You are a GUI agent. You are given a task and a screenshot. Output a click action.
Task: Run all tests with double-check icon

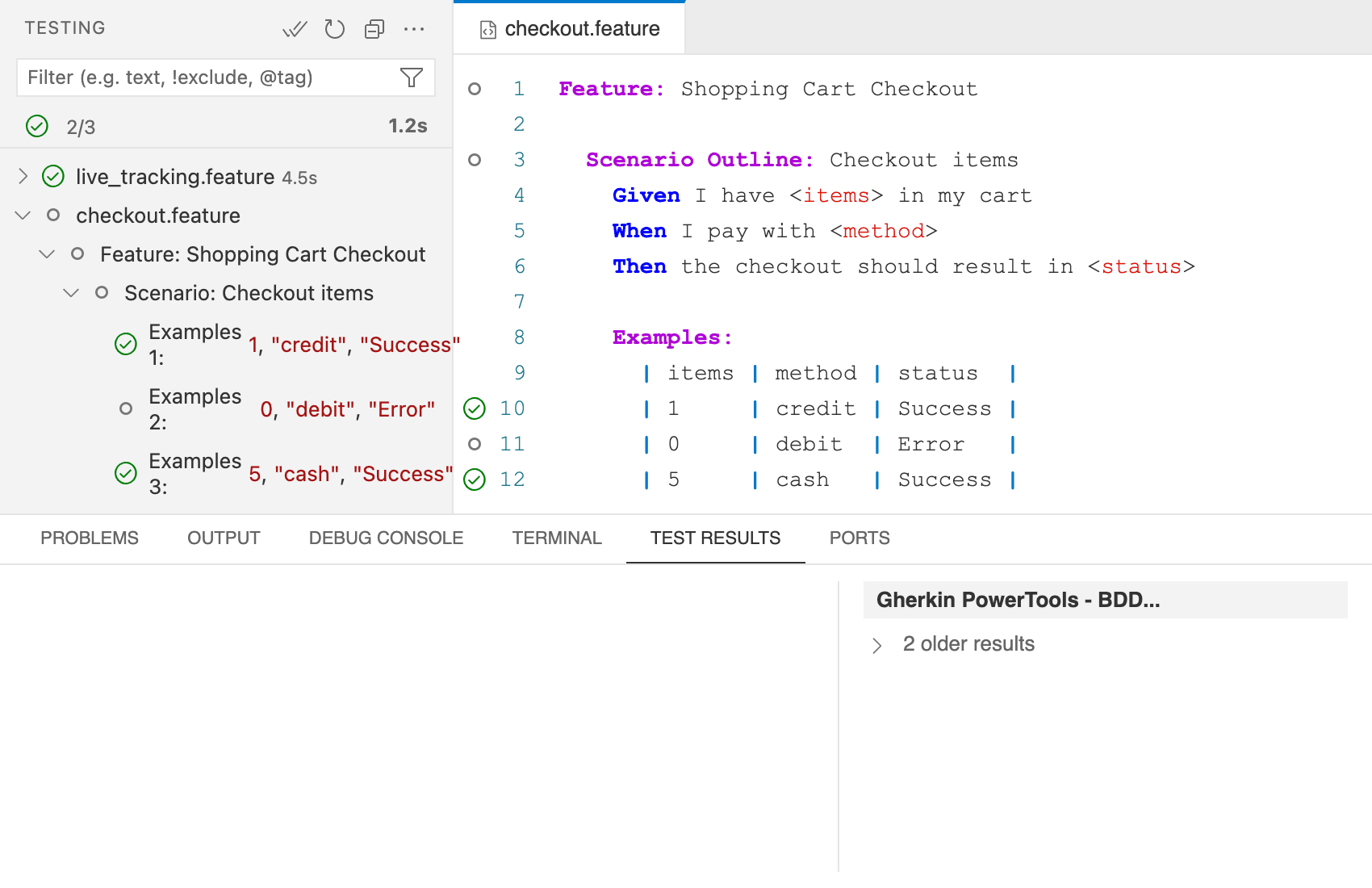point(295,29)
